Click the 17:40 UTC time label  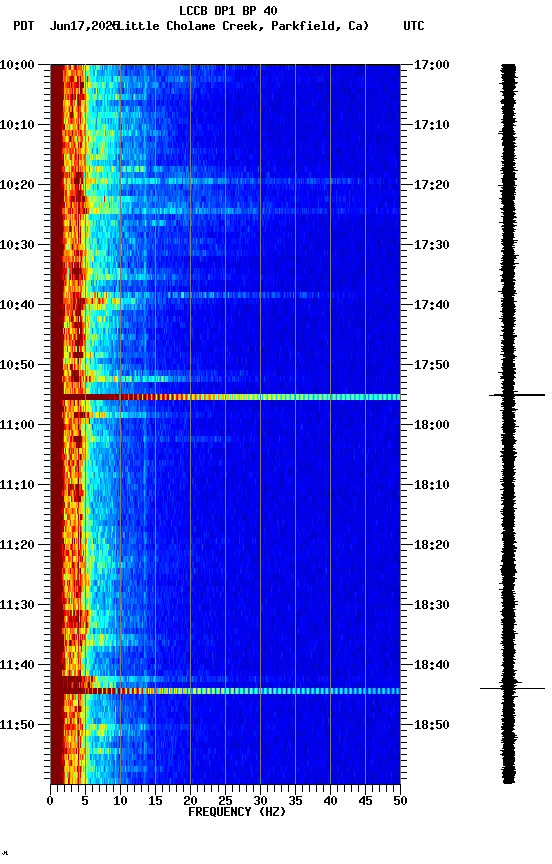[432, 305]
